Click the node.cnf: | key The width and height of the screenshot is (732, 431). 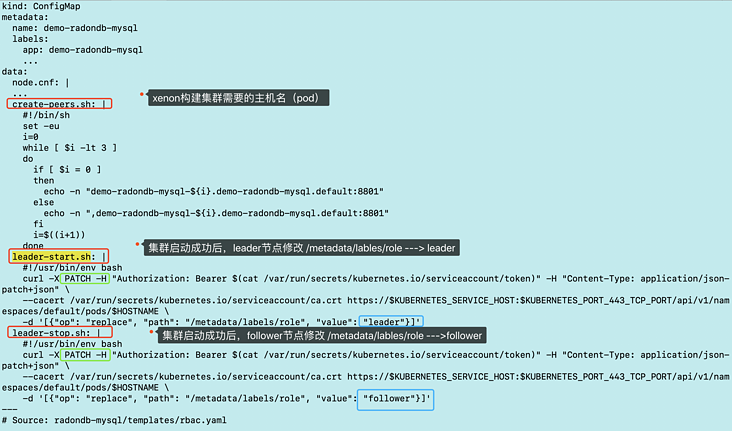point(41,82)
